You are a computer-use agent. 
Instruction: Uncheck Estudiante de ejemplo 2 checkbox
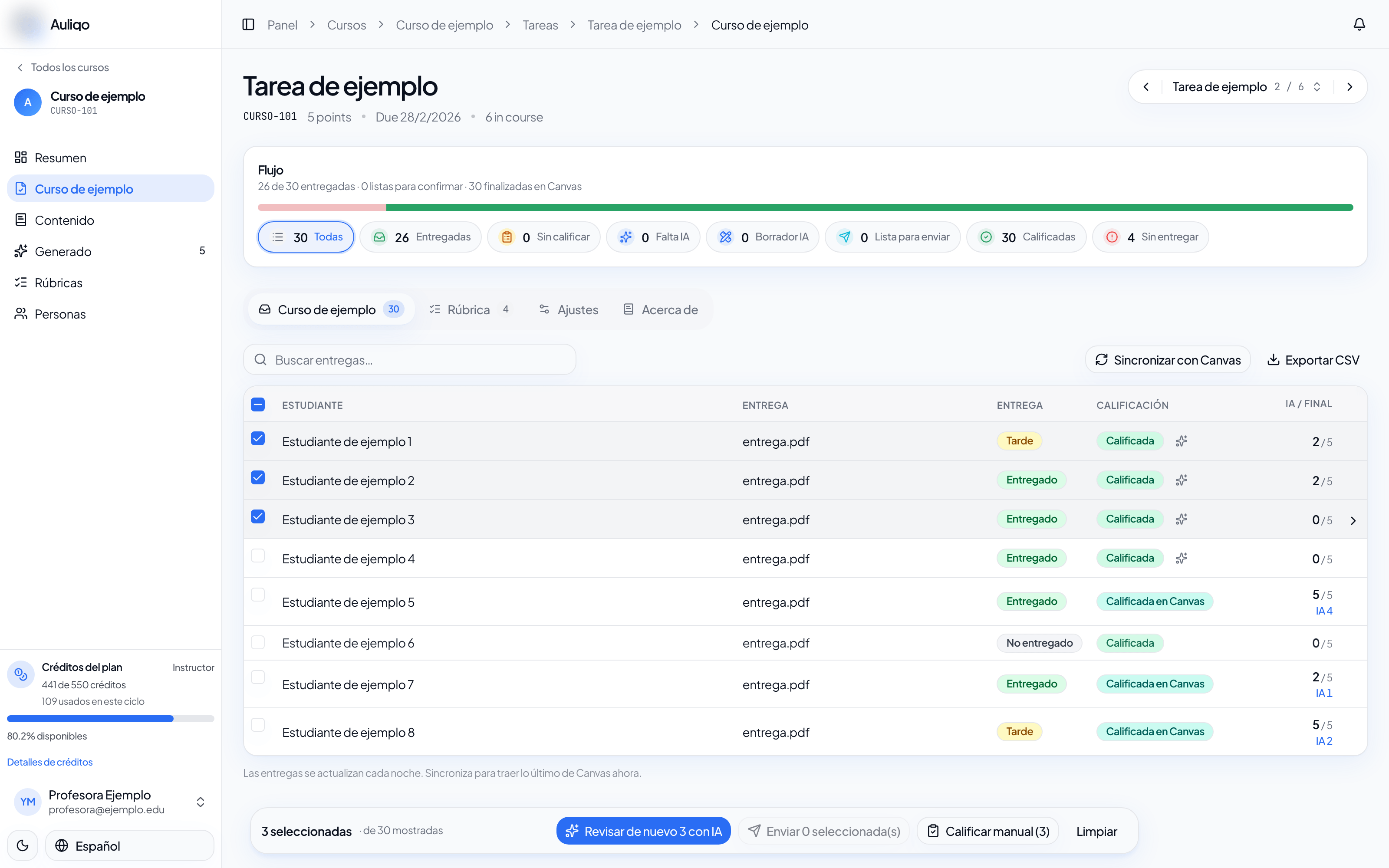point(258,478)
